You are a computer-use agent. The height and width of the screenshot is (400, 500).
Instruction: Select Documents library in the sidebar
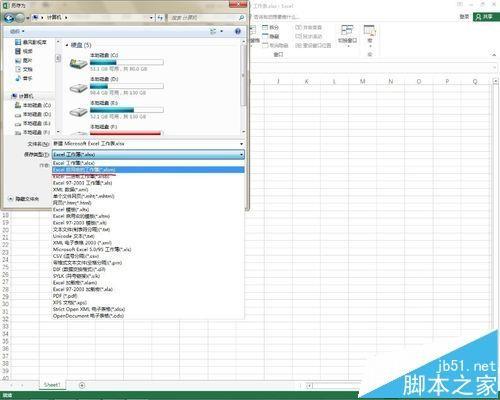pos(24,69)
